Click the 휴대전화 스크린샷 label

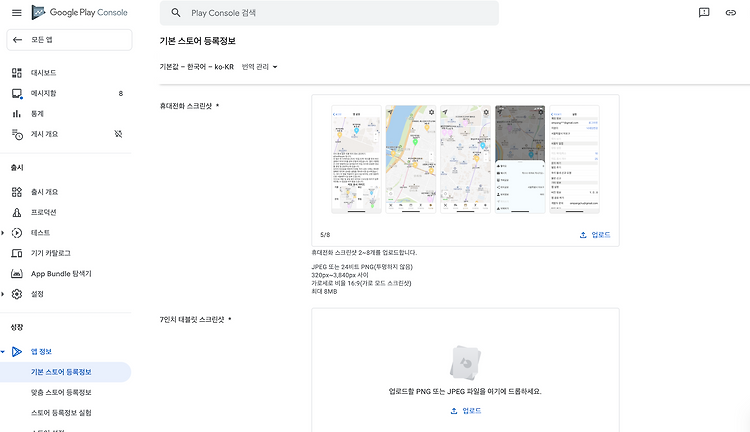tap(186, 106)
